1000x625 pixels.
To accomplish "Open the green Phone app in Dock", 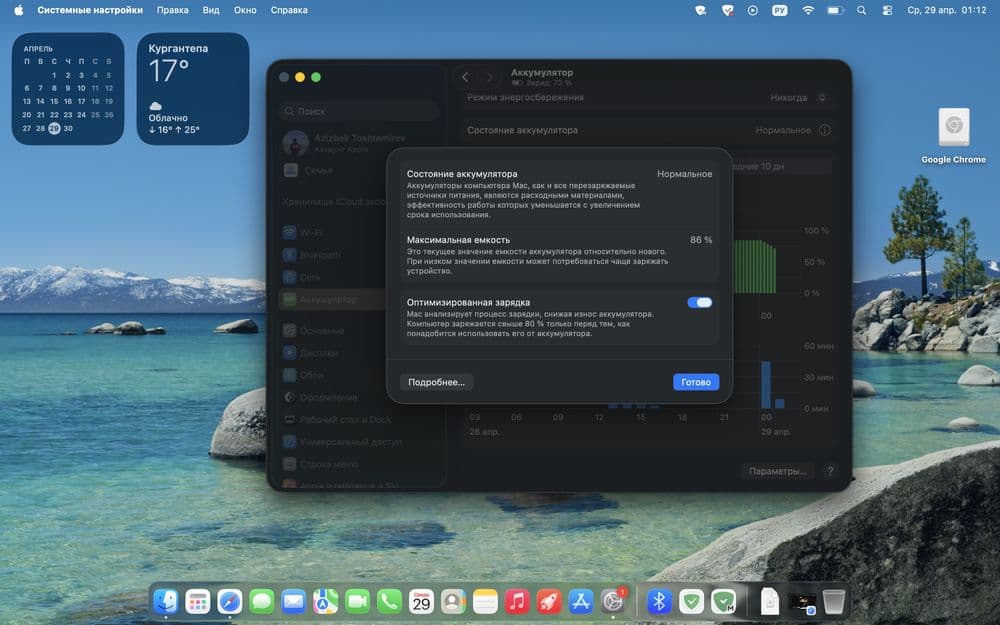I will tap(389, 601).
